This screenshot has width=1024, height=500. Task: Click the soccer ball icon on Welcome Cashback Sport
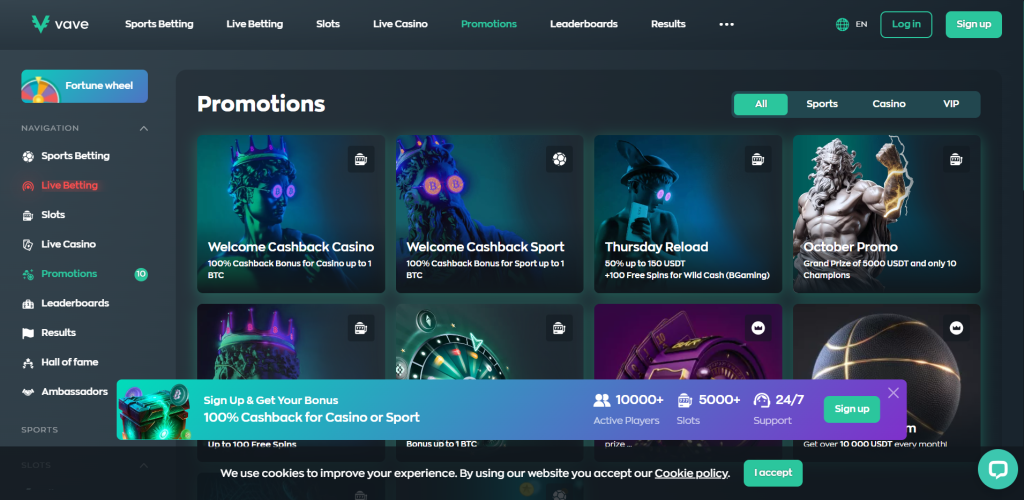[x=559, y=159]
